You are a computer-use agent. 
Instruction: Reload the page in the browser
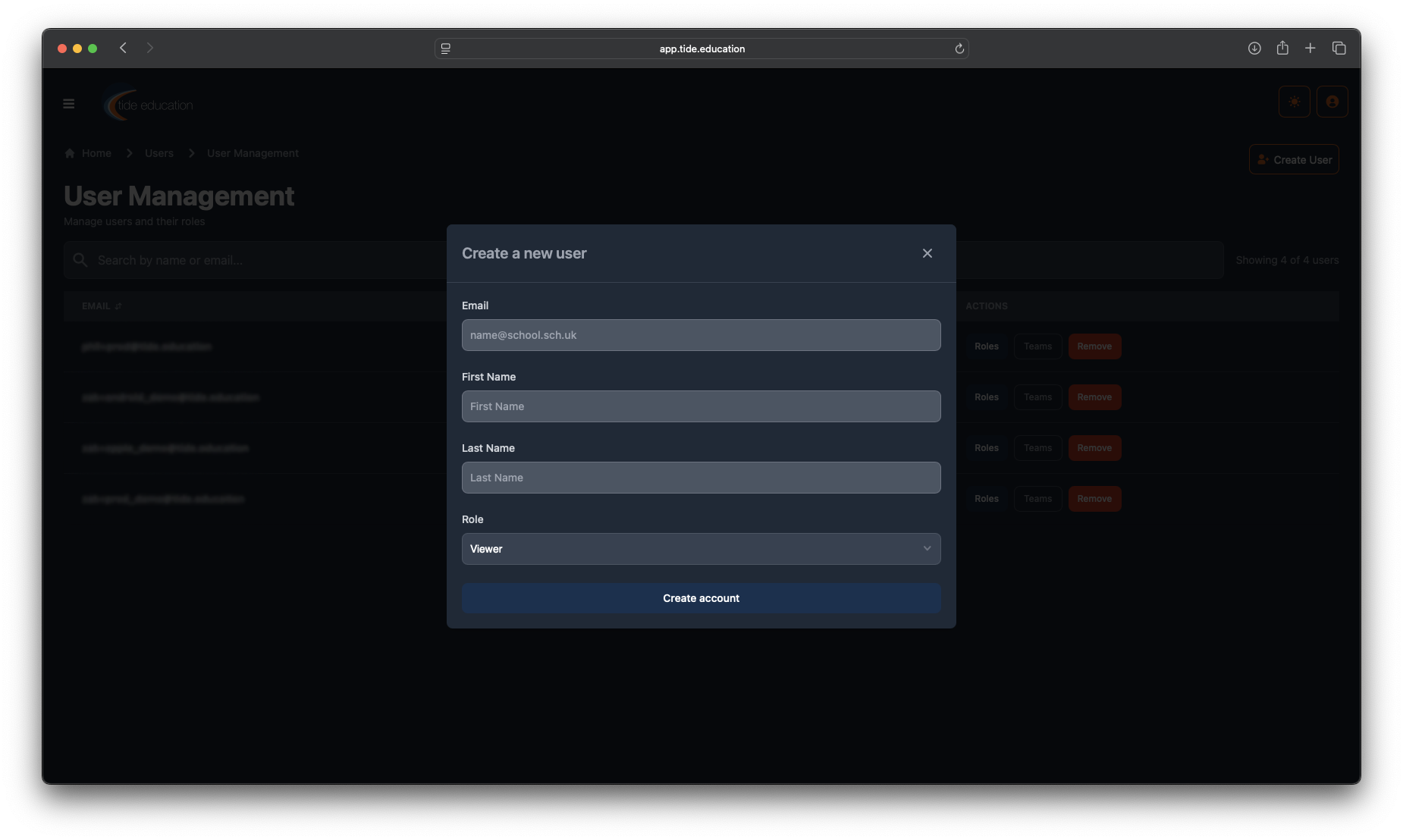(959, 49)
